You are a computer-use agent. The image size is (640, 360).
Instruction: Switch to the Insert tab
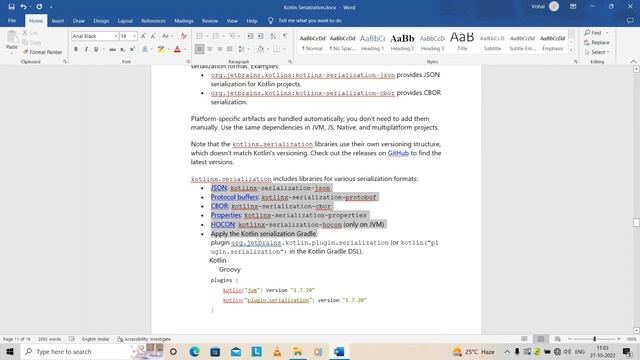click(58, 20)
